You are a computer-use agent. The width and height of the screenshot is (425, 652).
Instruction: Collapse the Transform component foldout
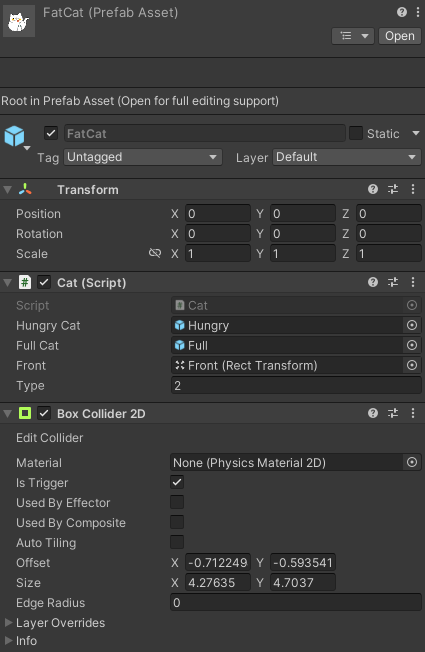[7, 190]
